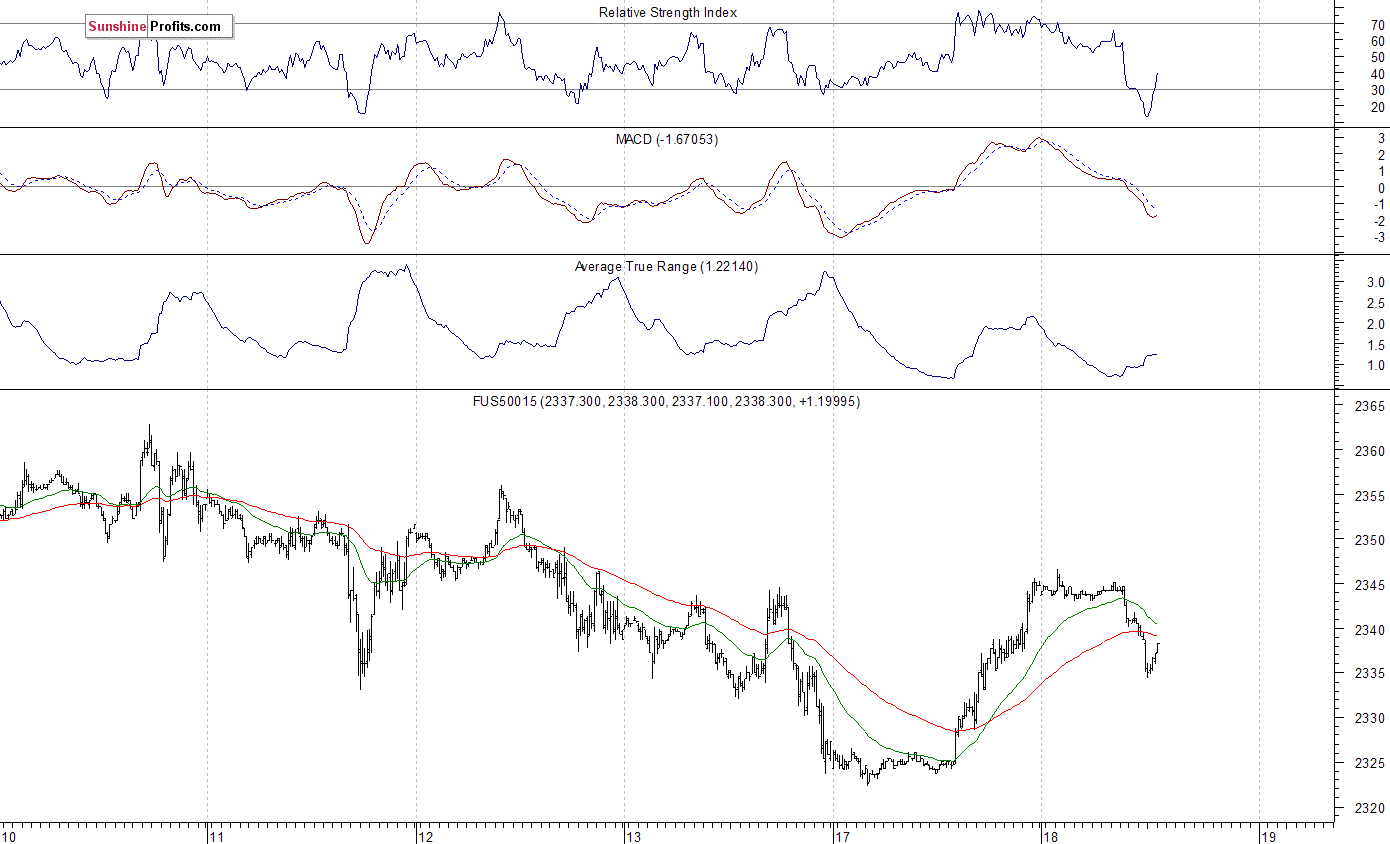Viewport: 1390px width, 844px height.
Task: Click price level 2355 on the price axis
Action: pyautogui.click(x=1369, y=496)
